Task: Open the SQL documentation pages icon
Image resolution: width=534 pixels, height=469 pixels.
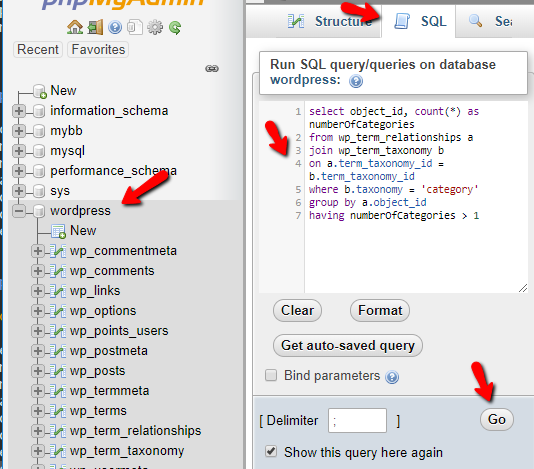Action: [x=135, y=27]
